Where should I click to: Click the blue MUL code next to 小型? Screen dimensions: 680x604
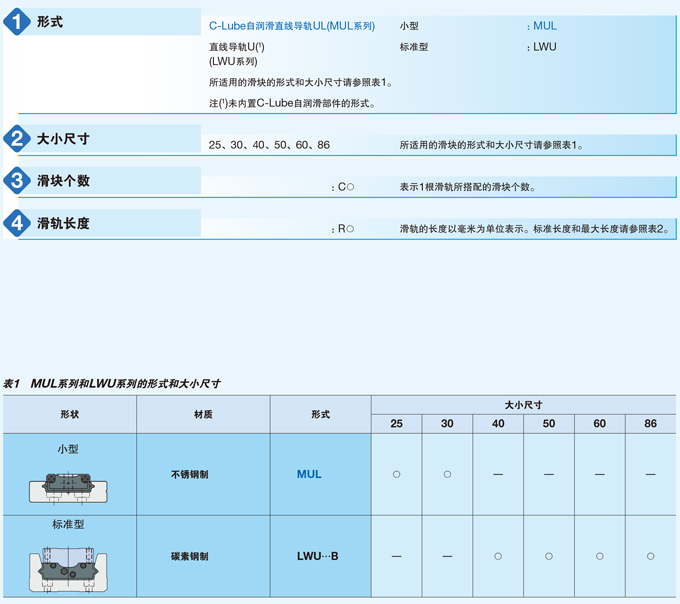point(545,26)
